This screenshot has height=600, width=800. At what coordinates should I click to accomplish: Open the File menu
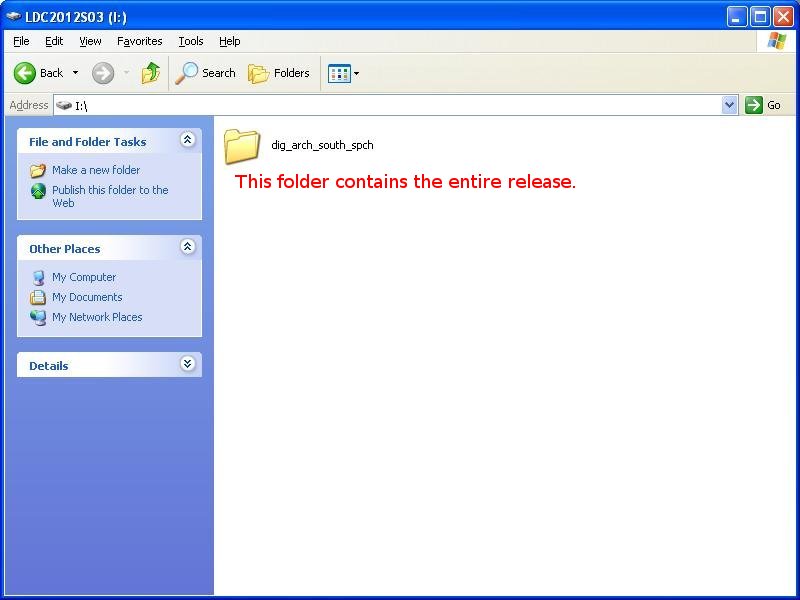point(21,41)
